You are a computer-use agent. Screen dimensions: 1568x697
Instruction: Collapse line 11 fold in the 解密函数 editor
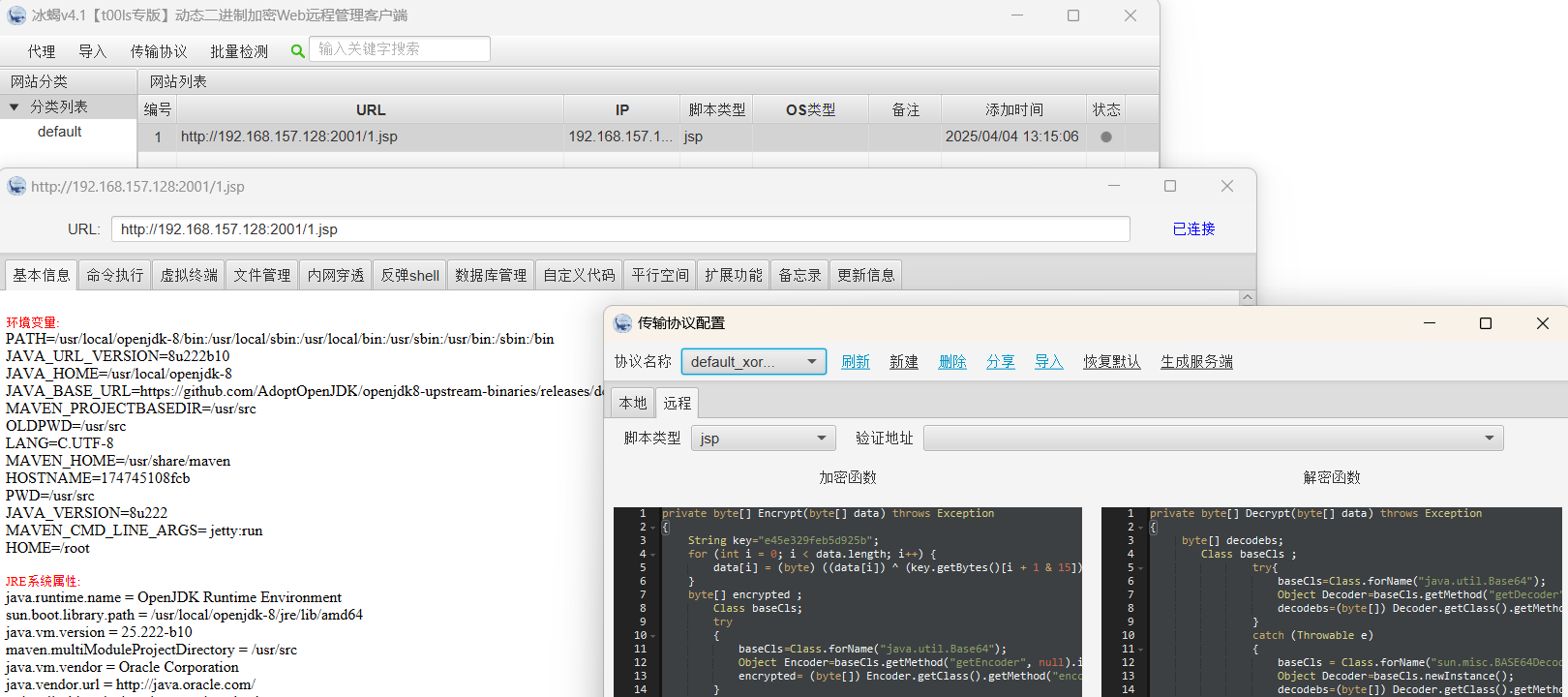tap(1140, 650)
